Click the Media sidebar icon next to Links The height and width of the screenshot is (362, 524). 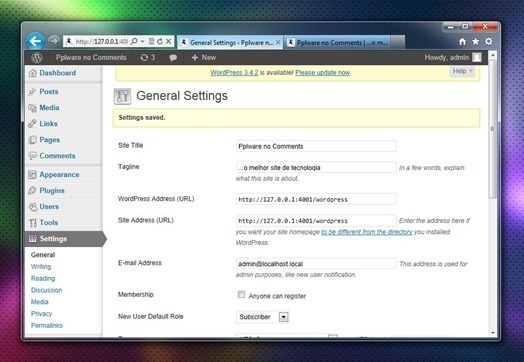(32, 108)
